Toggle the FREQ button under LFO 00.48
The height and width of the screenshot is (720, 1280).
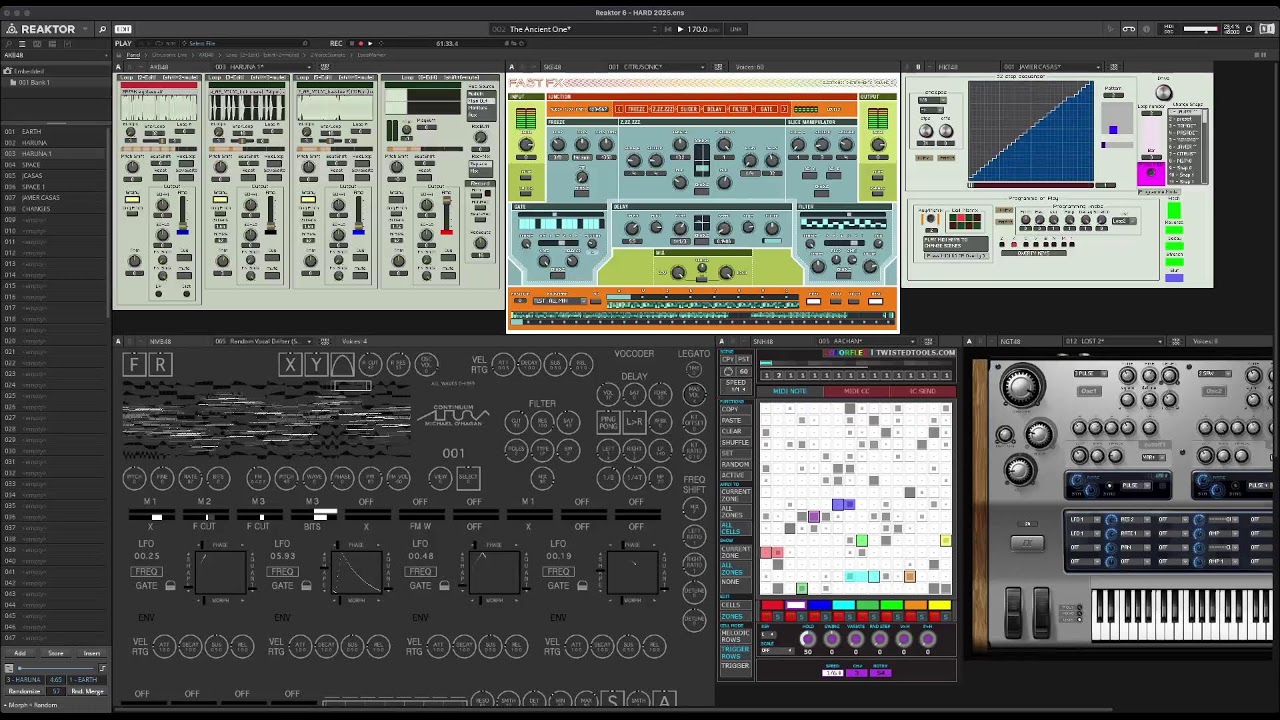(x=420, y=572)
